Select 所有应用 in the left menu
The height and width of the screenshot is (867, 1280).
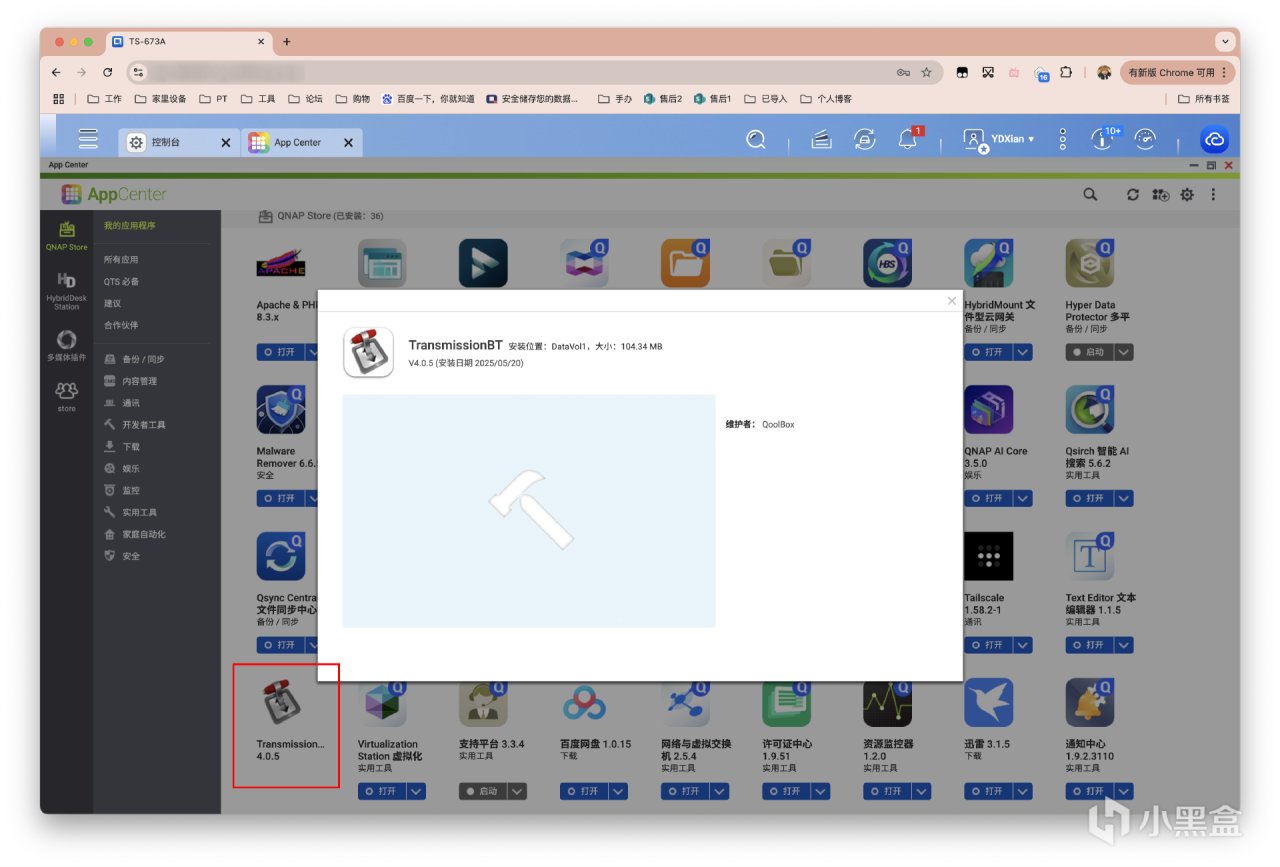click(121, 260)
